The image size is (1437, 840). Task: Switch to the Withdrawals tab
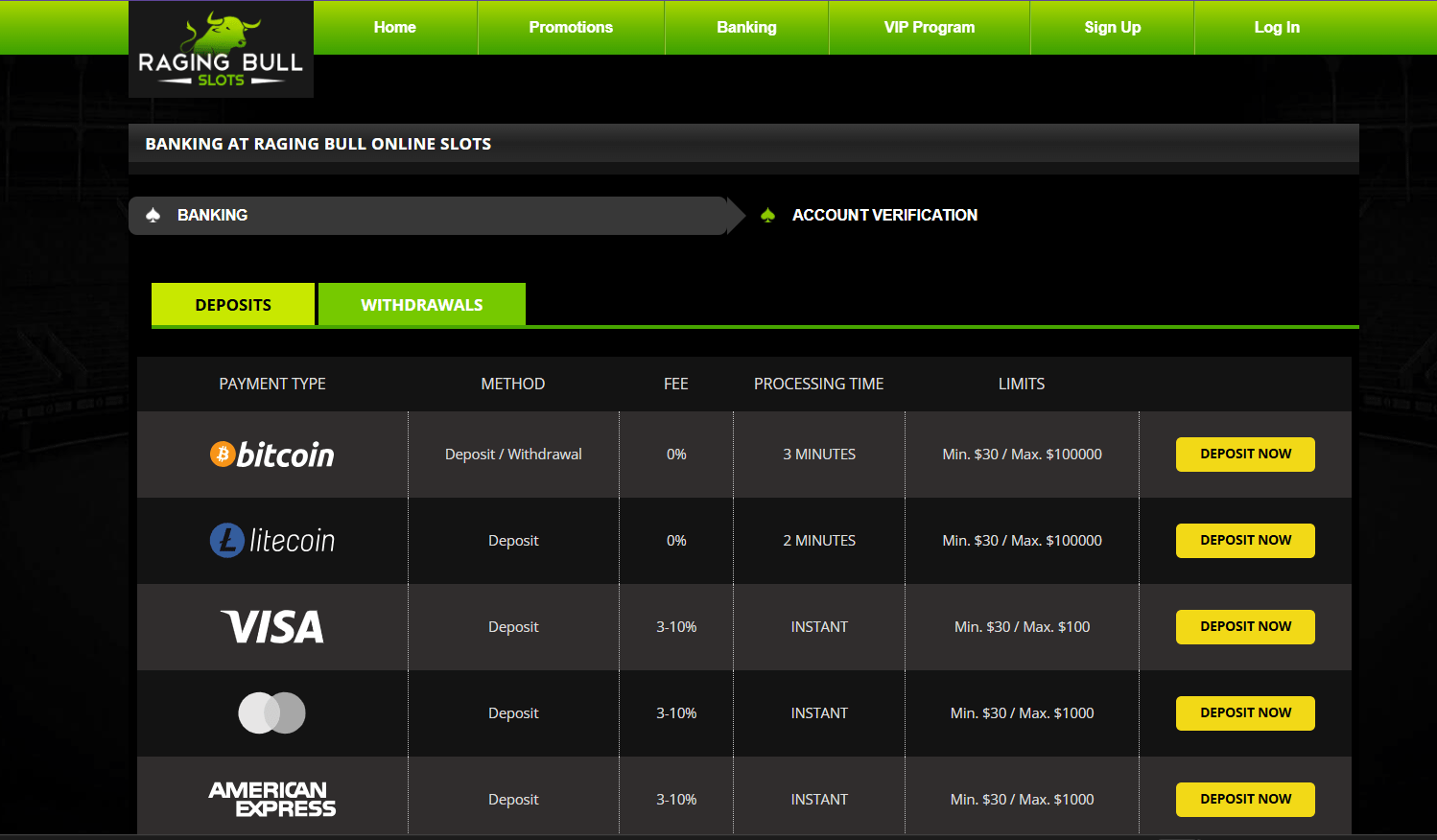[421, 305]
